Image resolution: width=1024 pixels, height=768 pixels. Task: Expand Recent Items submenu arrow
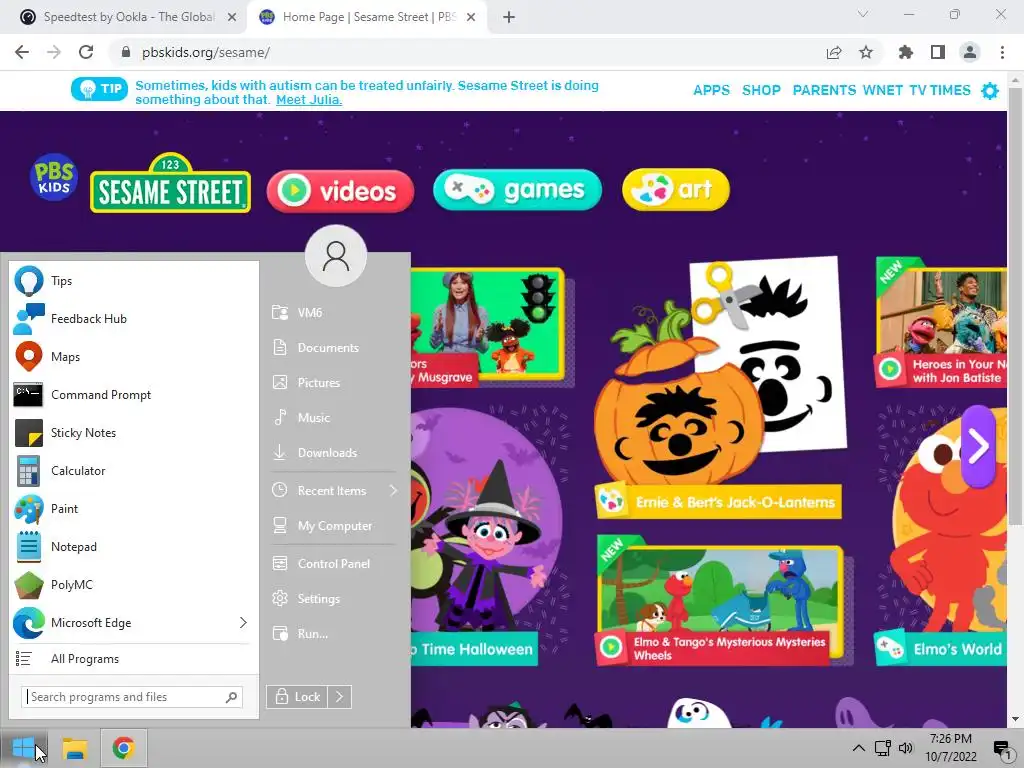coord(393,490)
